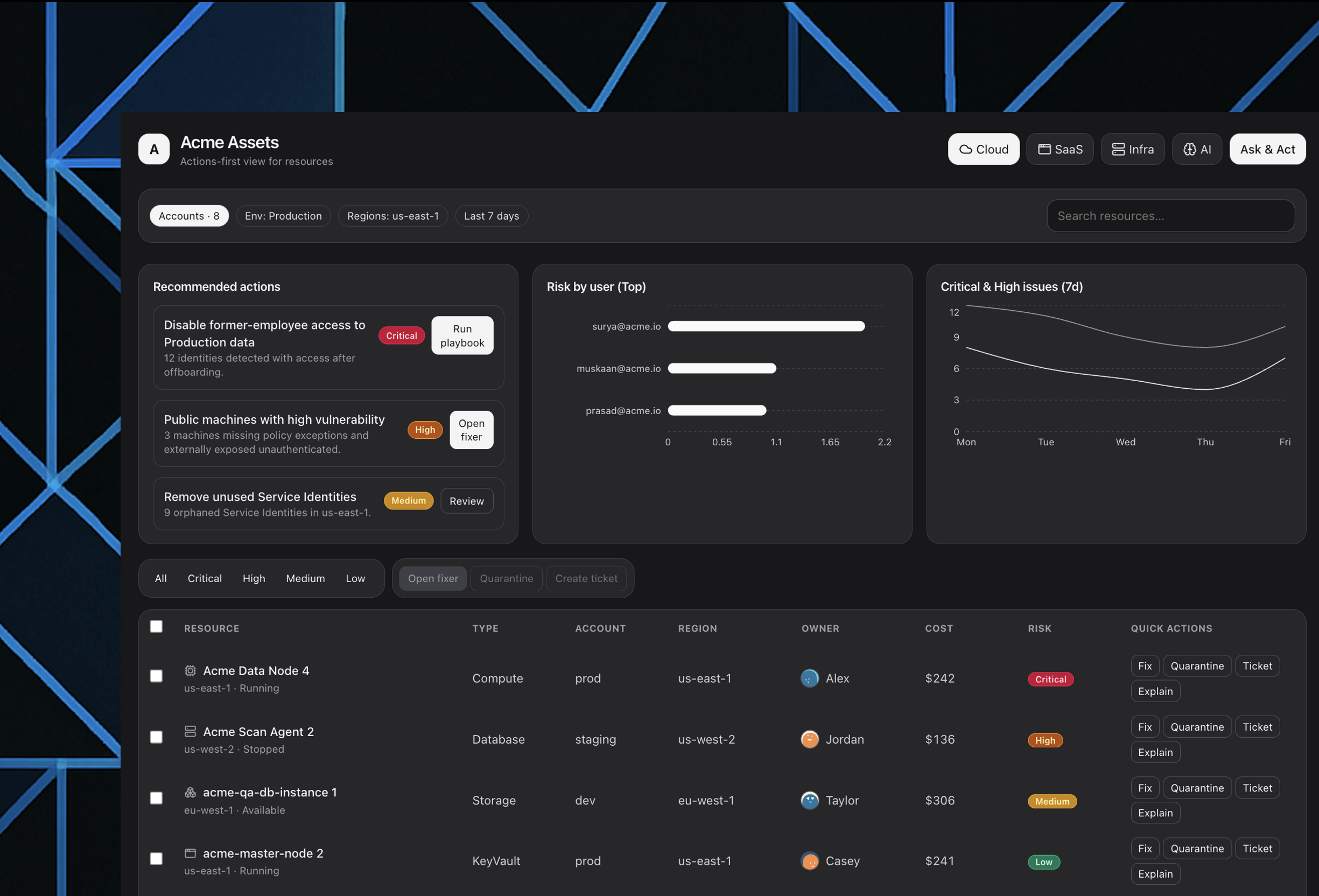Click Quarantine for Acme Scan Agent 2
1319x896 pixels.
coord(1196,727)
